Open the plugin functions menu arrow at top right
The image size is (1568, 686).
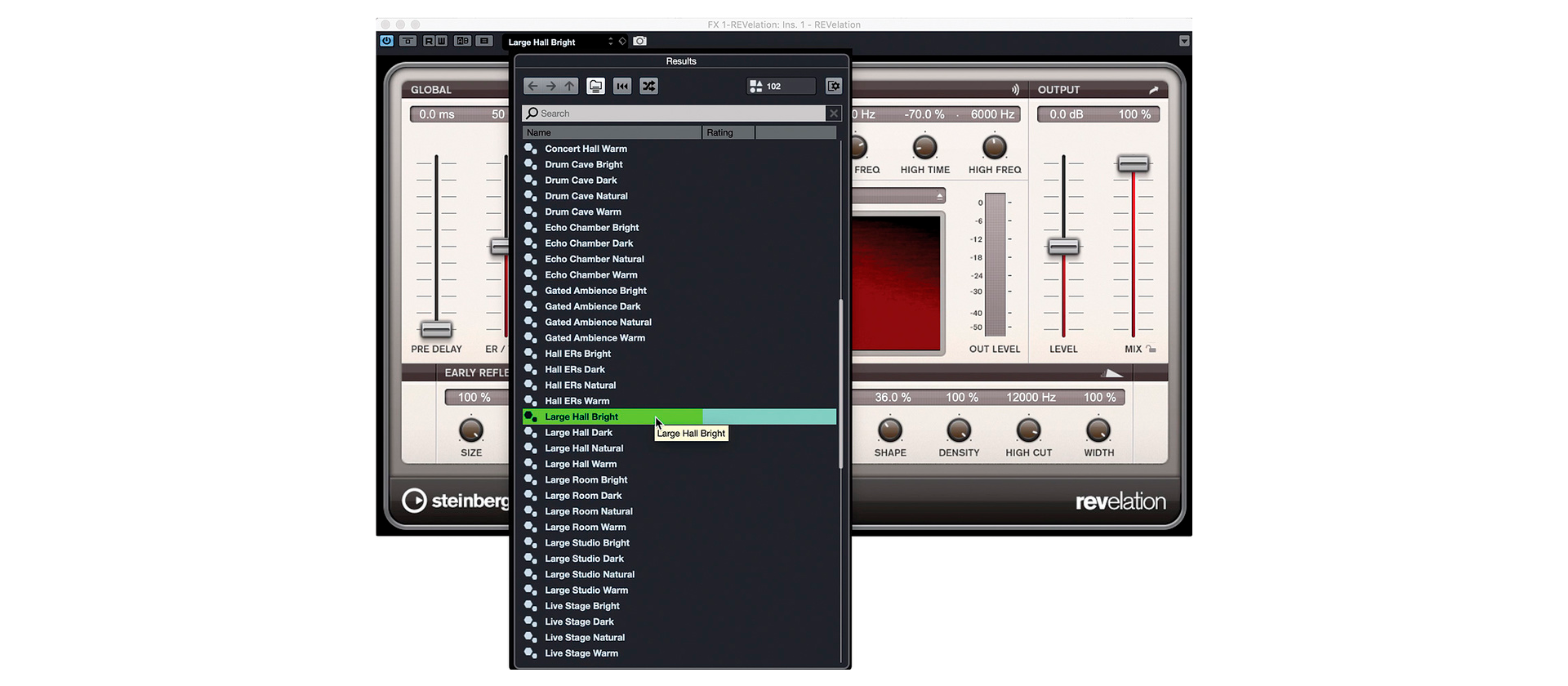tap(1184, 41)
